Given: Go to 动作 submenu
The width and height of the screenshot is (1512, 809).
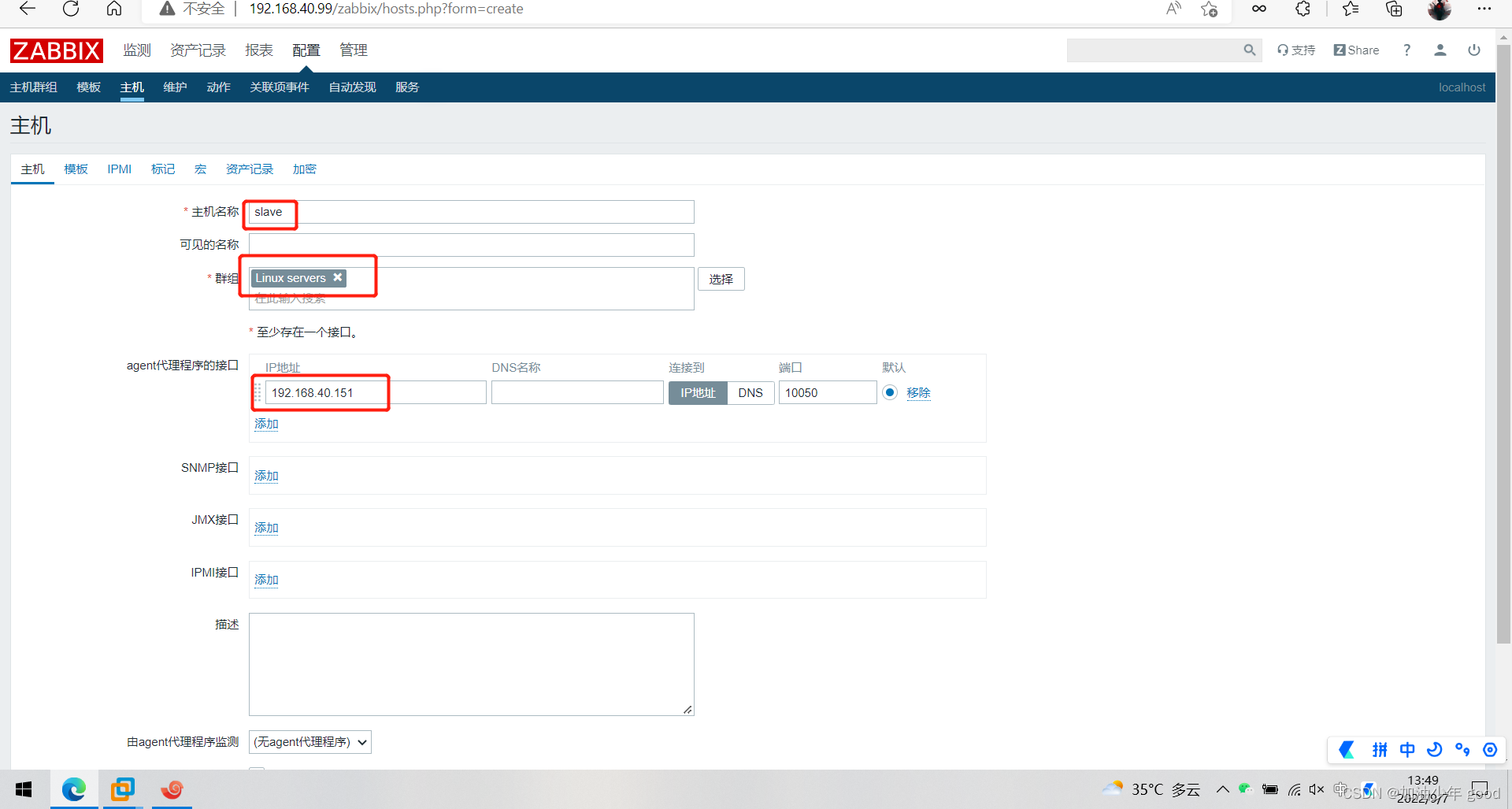Looking at the screenshot, I should coord(218,87).
